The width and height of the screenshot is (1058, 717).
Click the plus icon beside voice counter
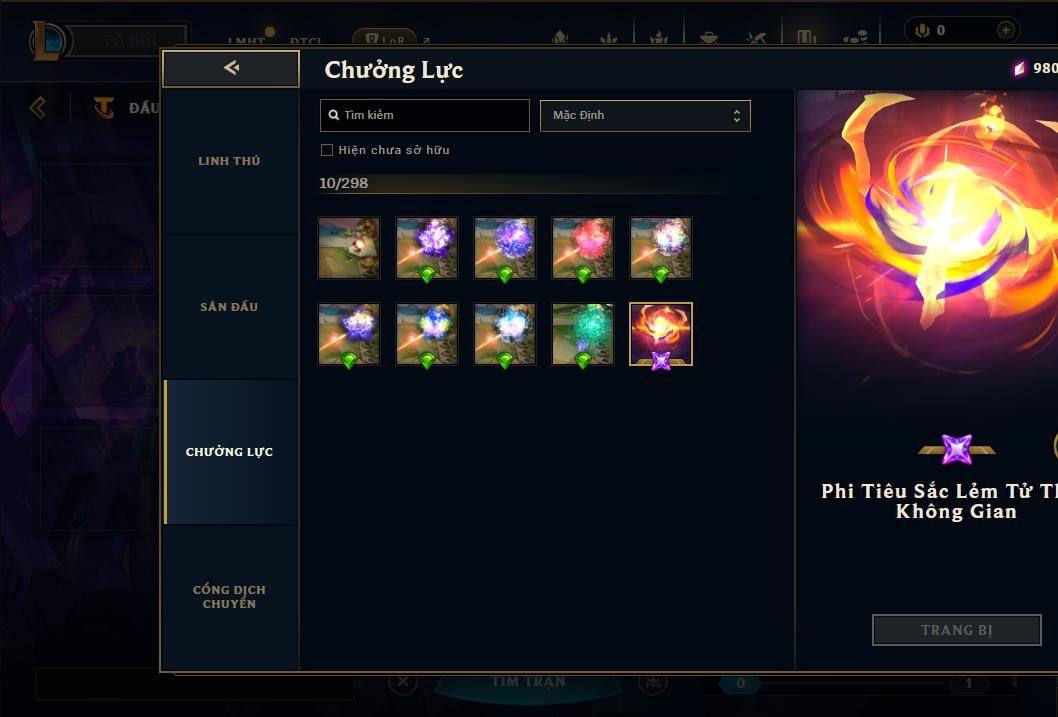click(x=1005, y=30)
